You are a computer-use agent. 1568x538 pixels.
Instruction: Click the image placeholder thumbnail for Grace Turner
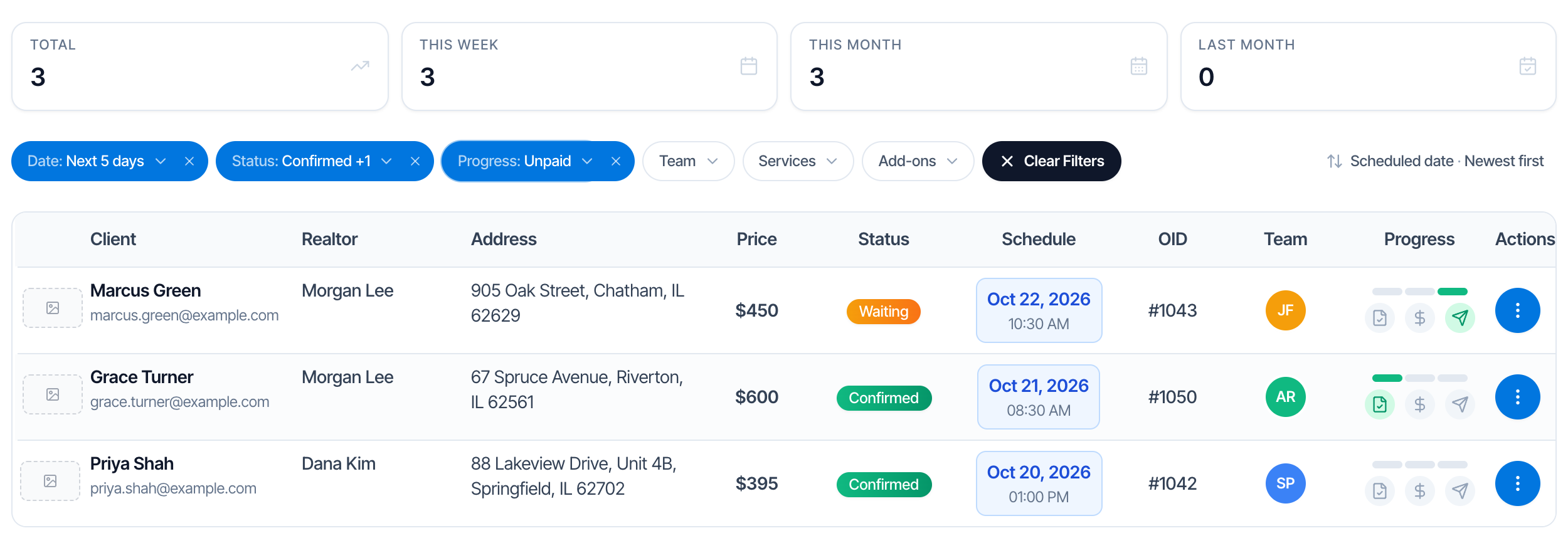coord(53,394)
